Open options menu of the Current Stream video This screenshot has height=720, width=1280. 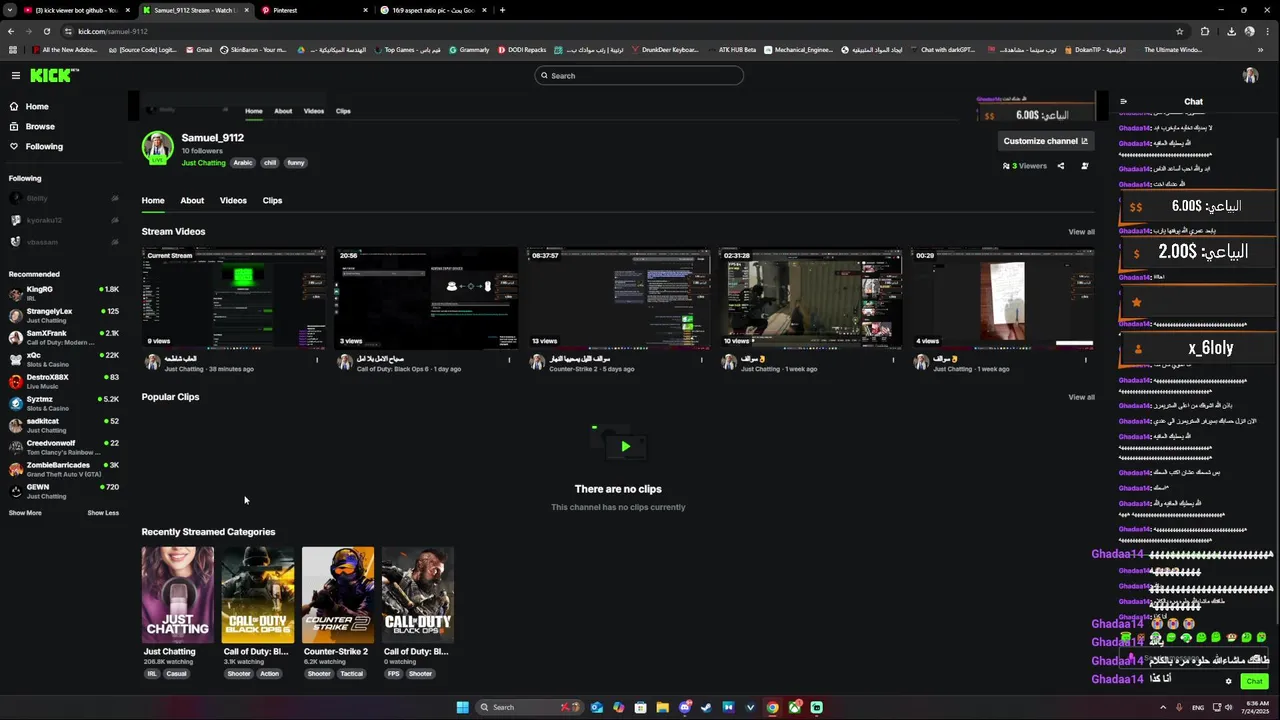click(x=317, y=360)
